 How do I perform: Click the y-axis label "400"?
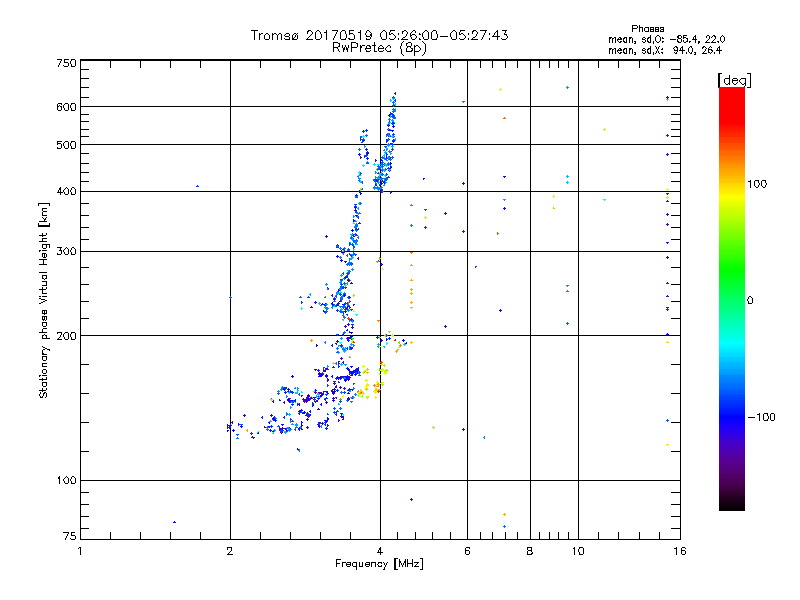click(66, 191)
